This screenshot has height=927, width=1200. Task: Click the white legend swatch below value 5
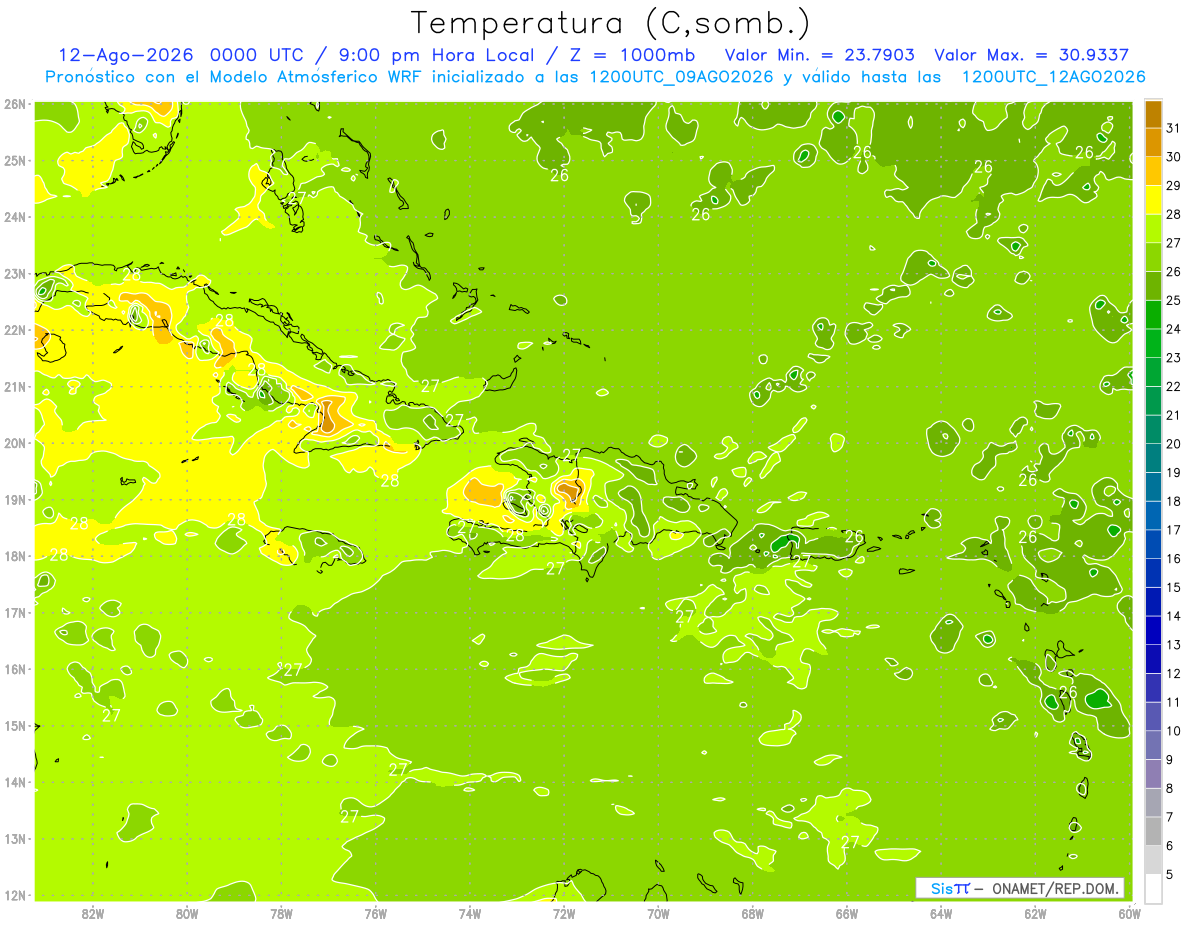pyautogui.click(x=1153, y=888)
